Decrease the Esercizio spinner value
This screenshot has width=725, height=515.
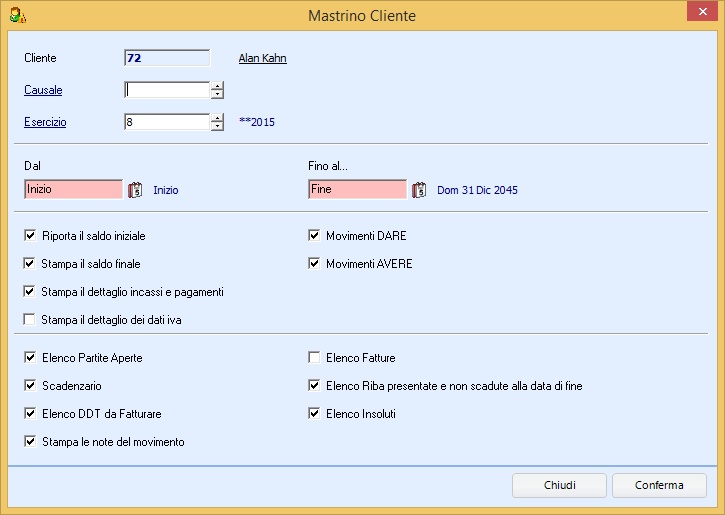click(x=217, y=127)
